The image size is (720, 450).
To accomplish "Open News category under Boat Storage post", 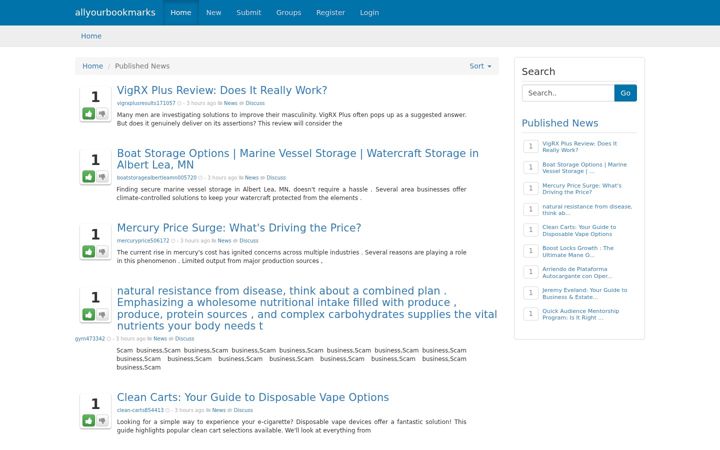I will [x=252, y=178].
